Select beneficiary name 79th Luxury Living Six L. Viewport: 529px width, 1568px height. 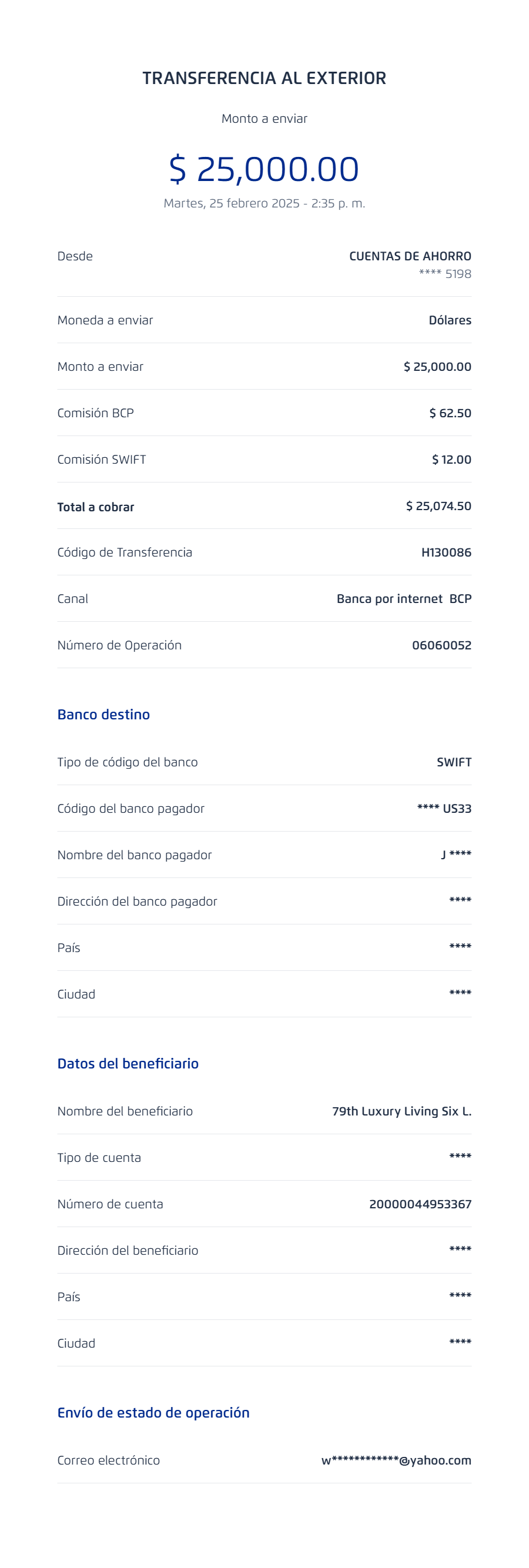401,1111
